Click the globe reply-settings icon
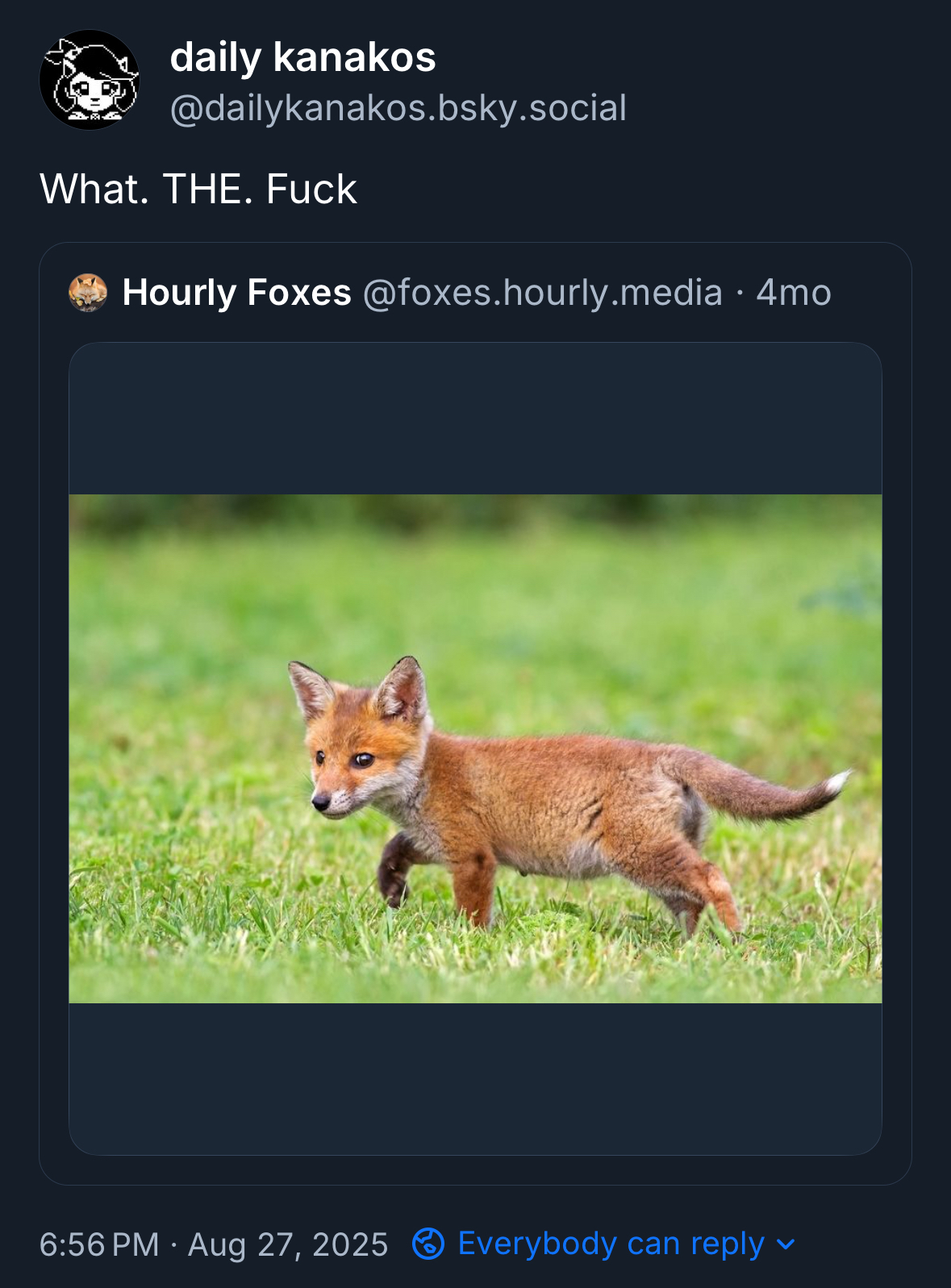The height and width of the screenshot is (1288, 951). pyautogui.click(x=428, y=1244)
